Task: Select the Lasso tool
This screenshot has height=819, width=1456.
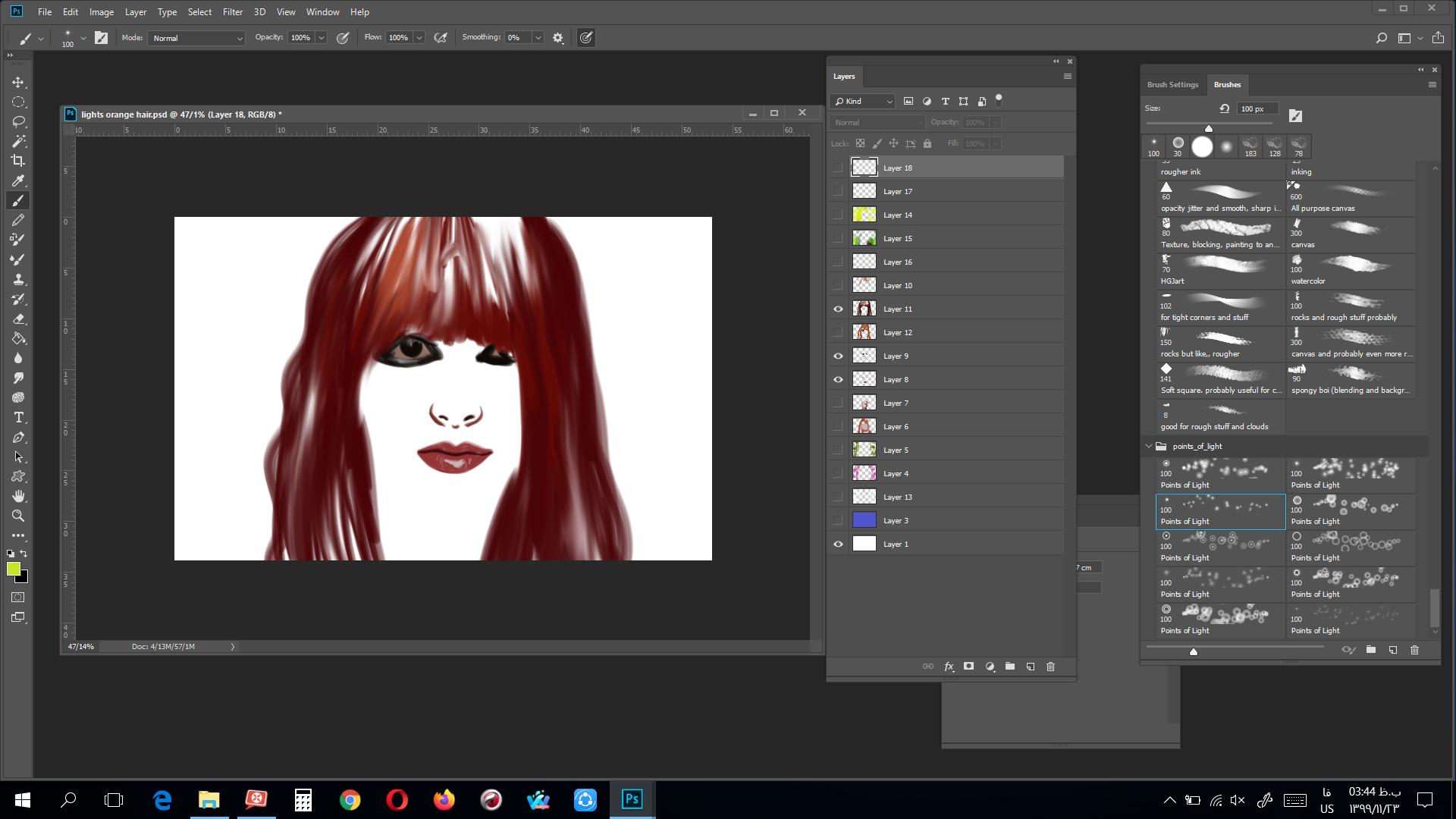Action: pyautogui.click(x=18, y=121)
